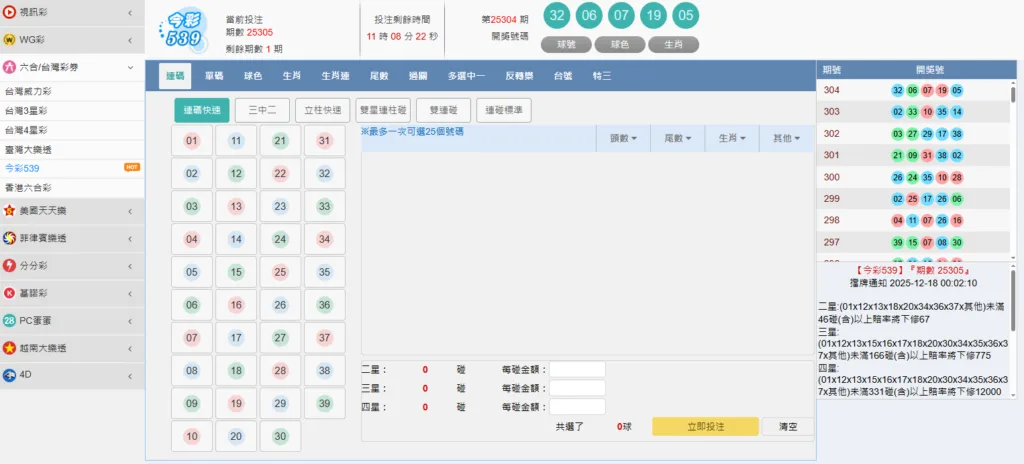The width and height of the screenshot is (1024, 464).
Task: Click the 視訊彩 sidebar icon
Action: [10, 12]
